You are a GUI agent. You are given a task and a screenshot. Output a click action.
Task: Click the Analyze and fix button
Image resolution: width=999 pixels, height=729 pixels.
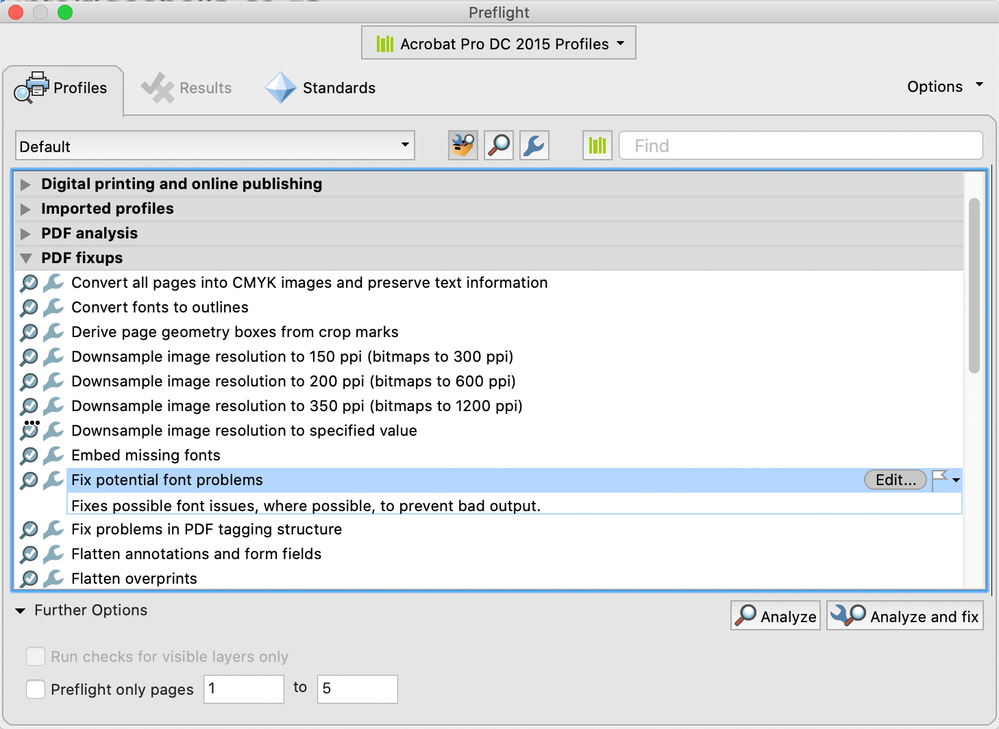point(905,616)
